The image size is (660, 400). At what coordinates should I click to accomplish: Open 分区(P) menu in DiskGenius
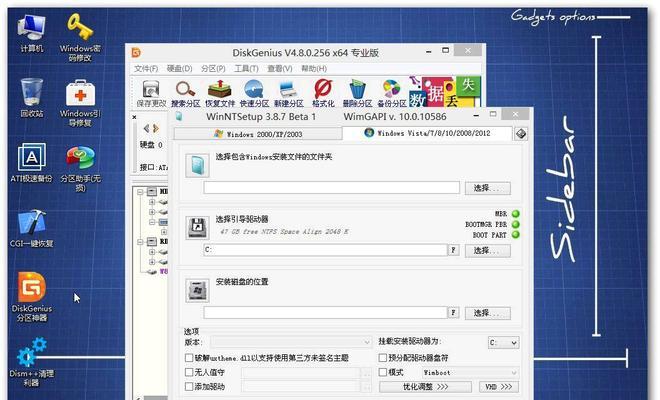click(213, 69)
